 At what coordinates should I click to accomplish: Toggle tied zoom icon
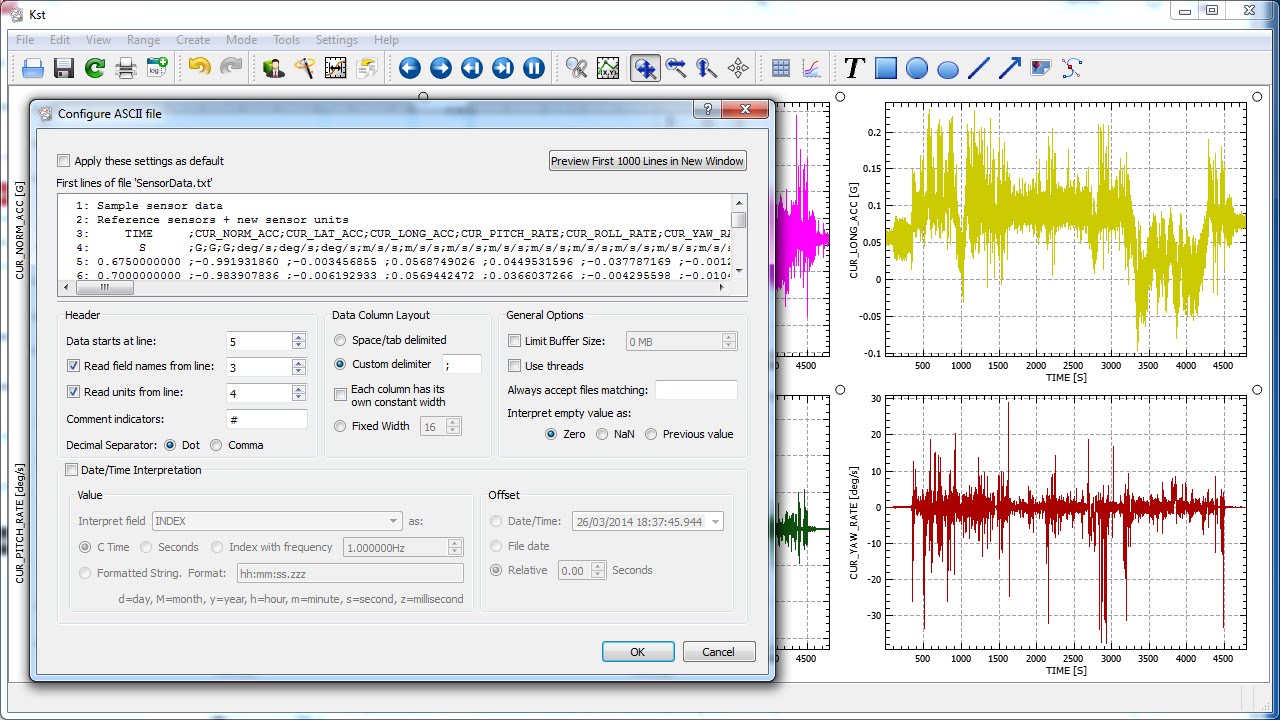pyautogui.click(x=577, y=68)
